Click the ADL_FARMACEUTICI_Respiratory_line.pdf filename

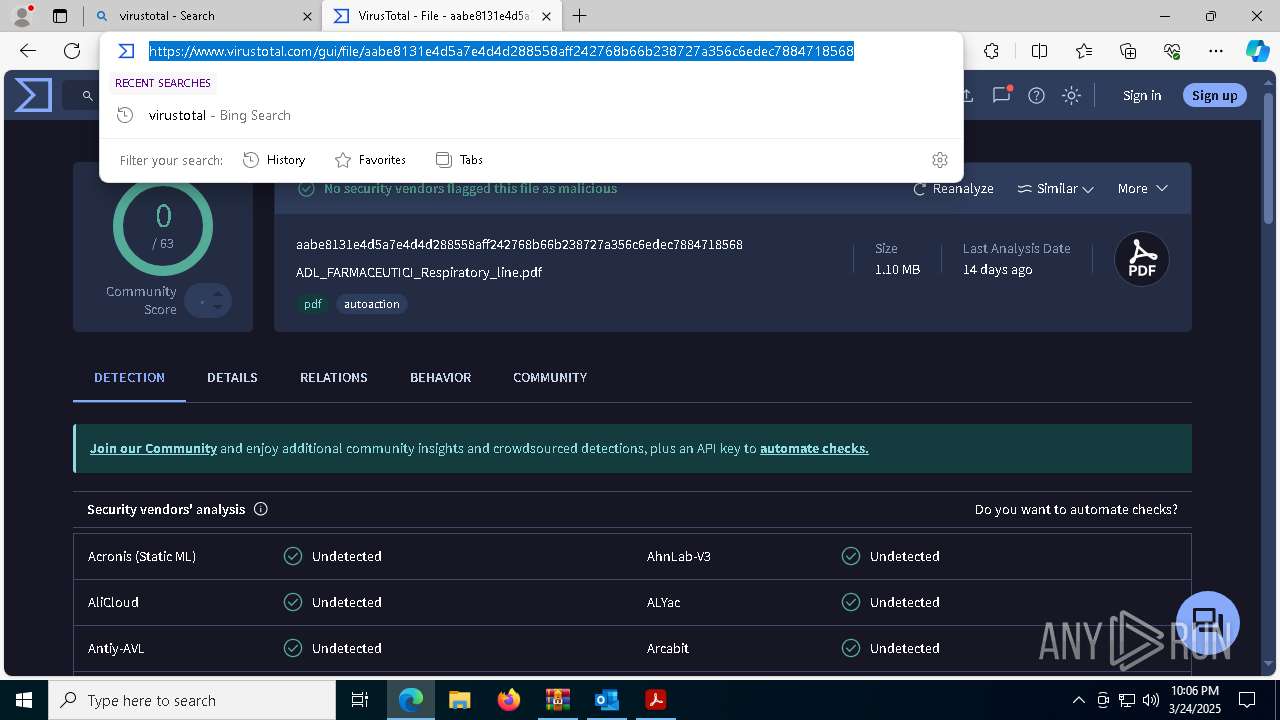click(x=419, y=272)
